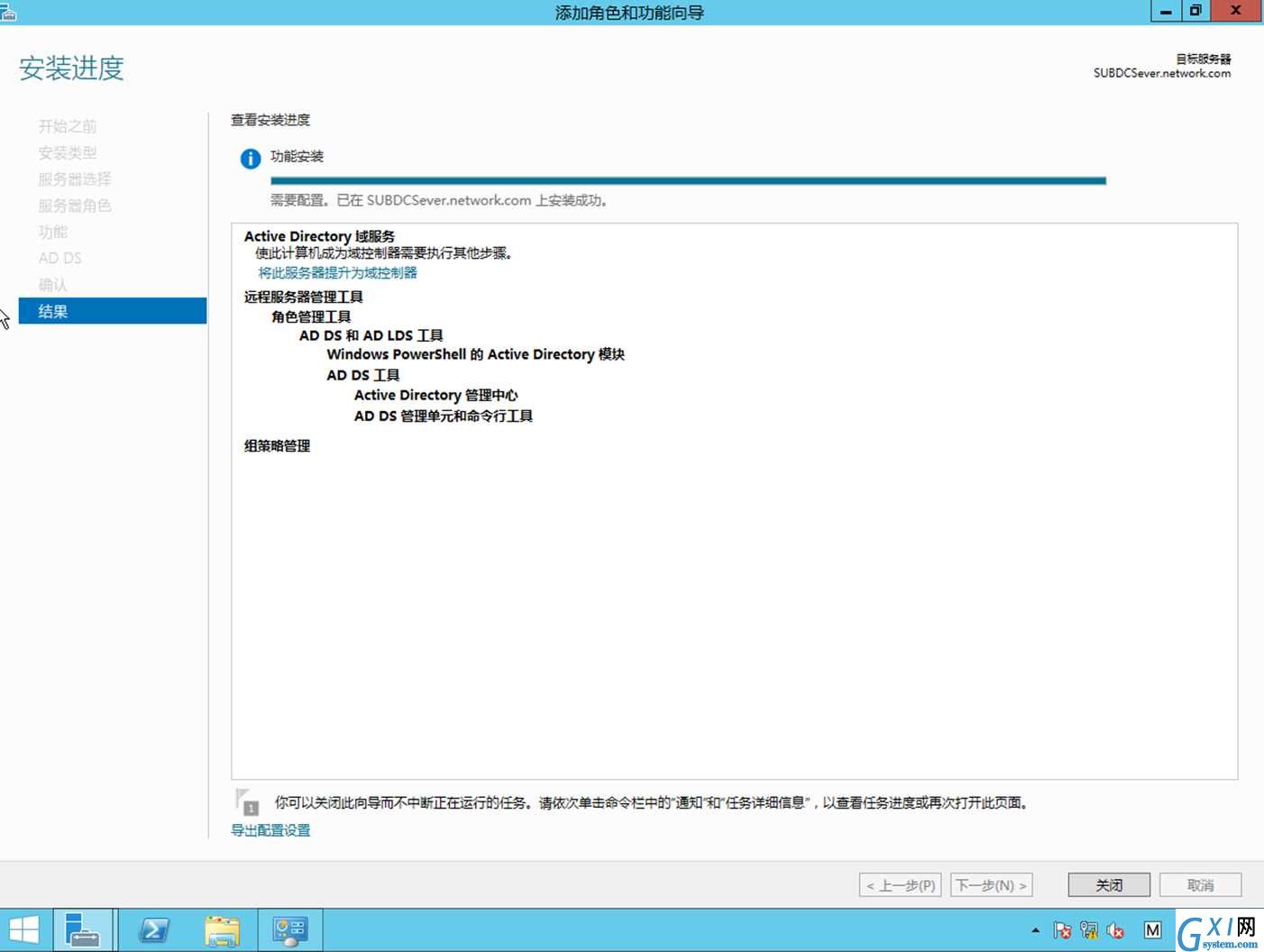Open File Explorer from the taskbar
1264x952 pixels.
[x=222, y=929]
